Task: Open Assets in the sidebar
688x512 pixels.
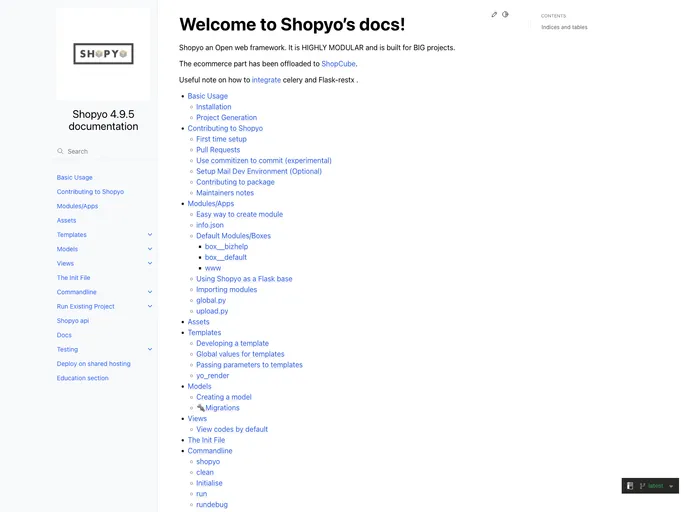Action: tap(66, 220)
